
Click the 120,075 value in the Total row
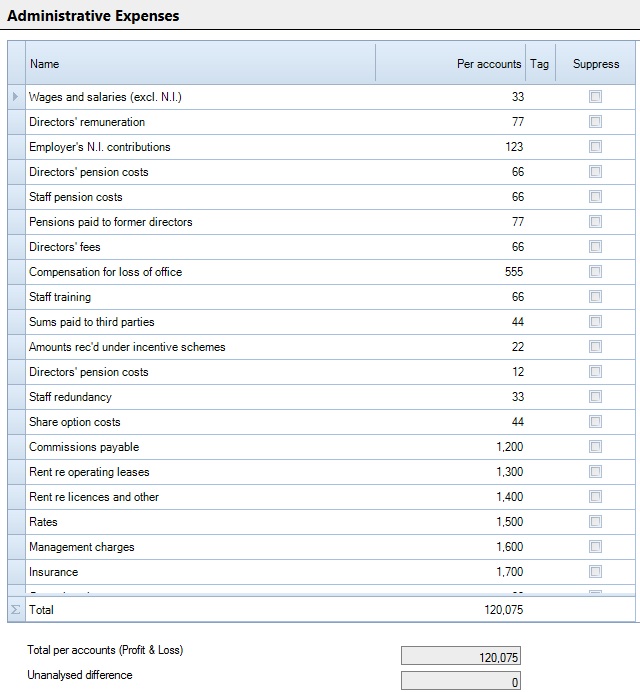[x=504, y=610]
